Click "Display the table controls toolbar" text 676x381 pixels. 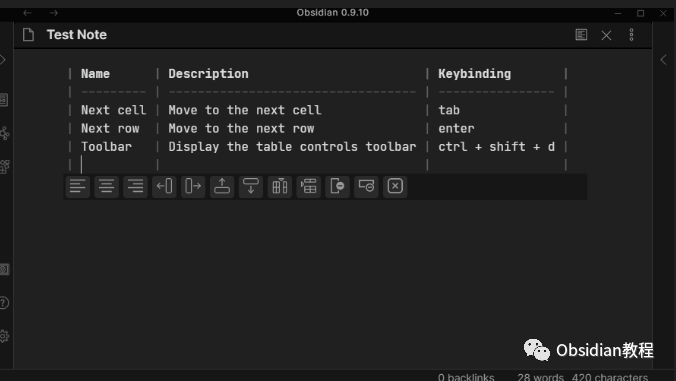(x=292, y=147)
